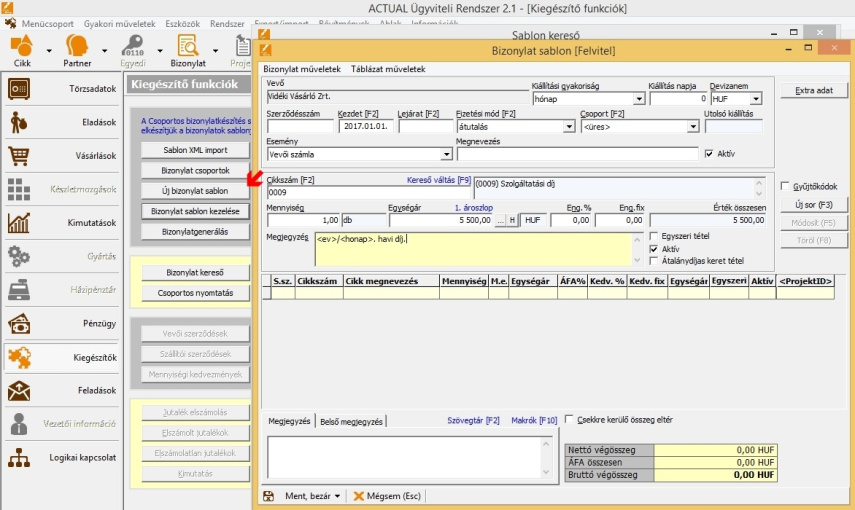855x510 pixels.
Task: Expand the Fizetési mód átutalás dropdown
Action: pos(569,127)
